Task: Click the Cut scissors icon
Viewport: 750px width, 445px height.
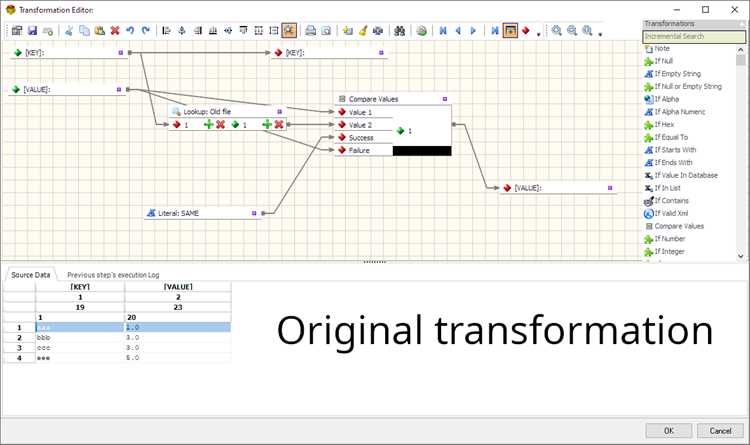Action: (x=69, y=31)
